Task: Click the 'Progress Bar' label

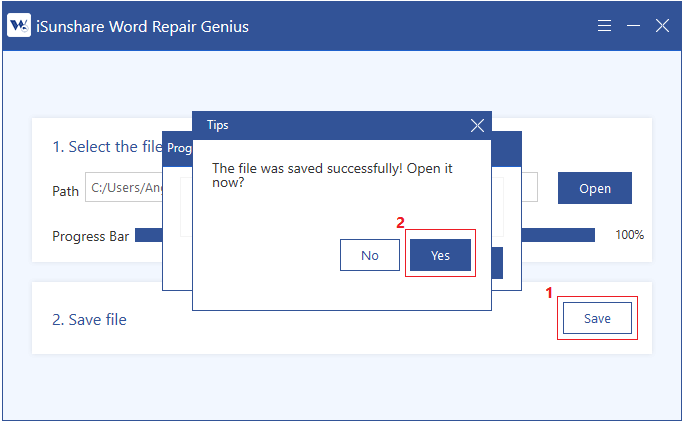Action: pyautogui.click(x=90, y=236)
